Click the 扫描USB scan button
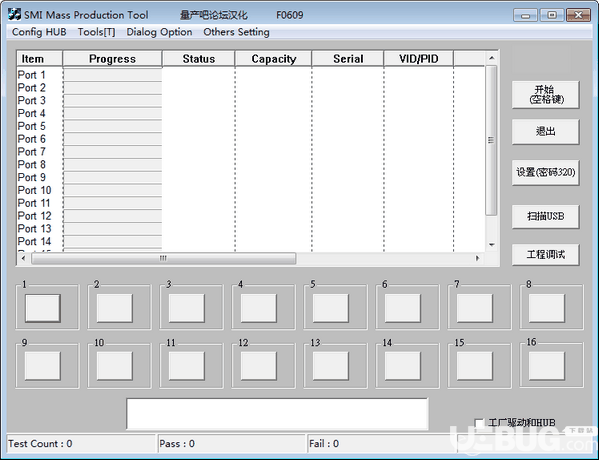The height and width of the screenshot is (460, 599). tap(546, 217)
